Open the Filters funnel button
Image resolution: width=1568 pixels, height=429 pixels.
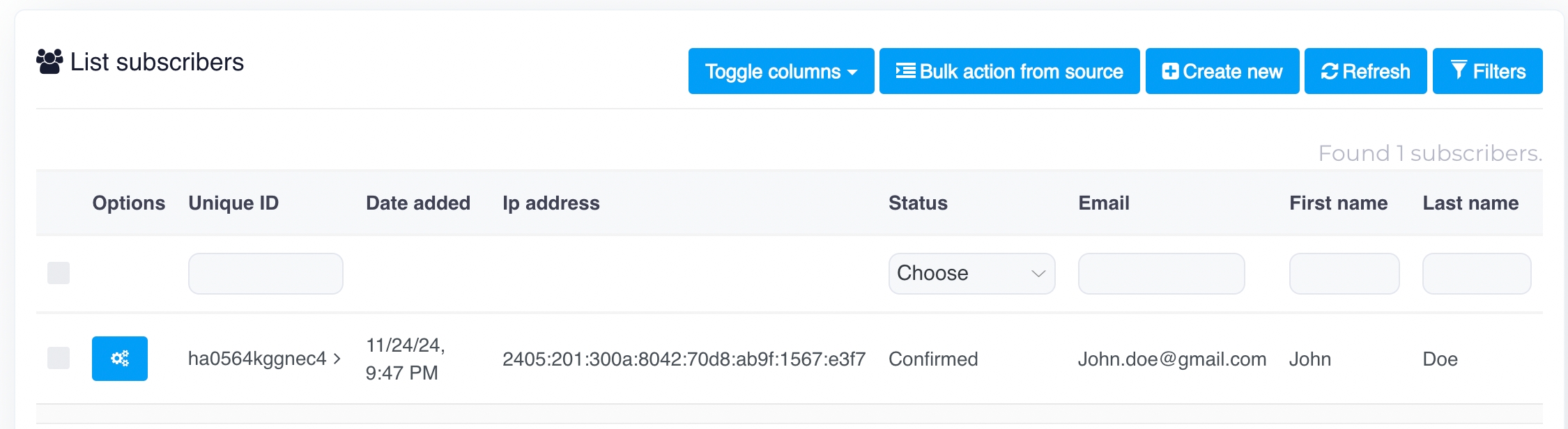click(1487, 71)
